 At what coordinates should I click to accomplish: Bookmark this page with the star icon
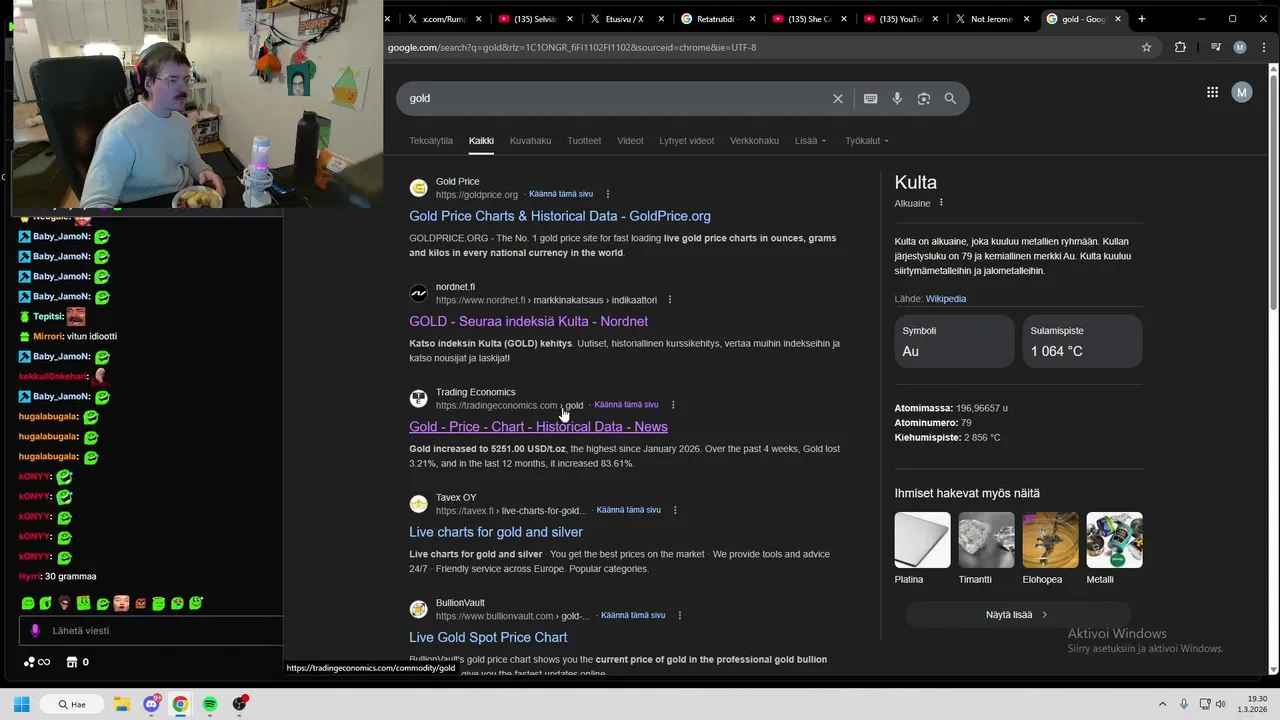pyautogui.click(x=1146, y=47)
